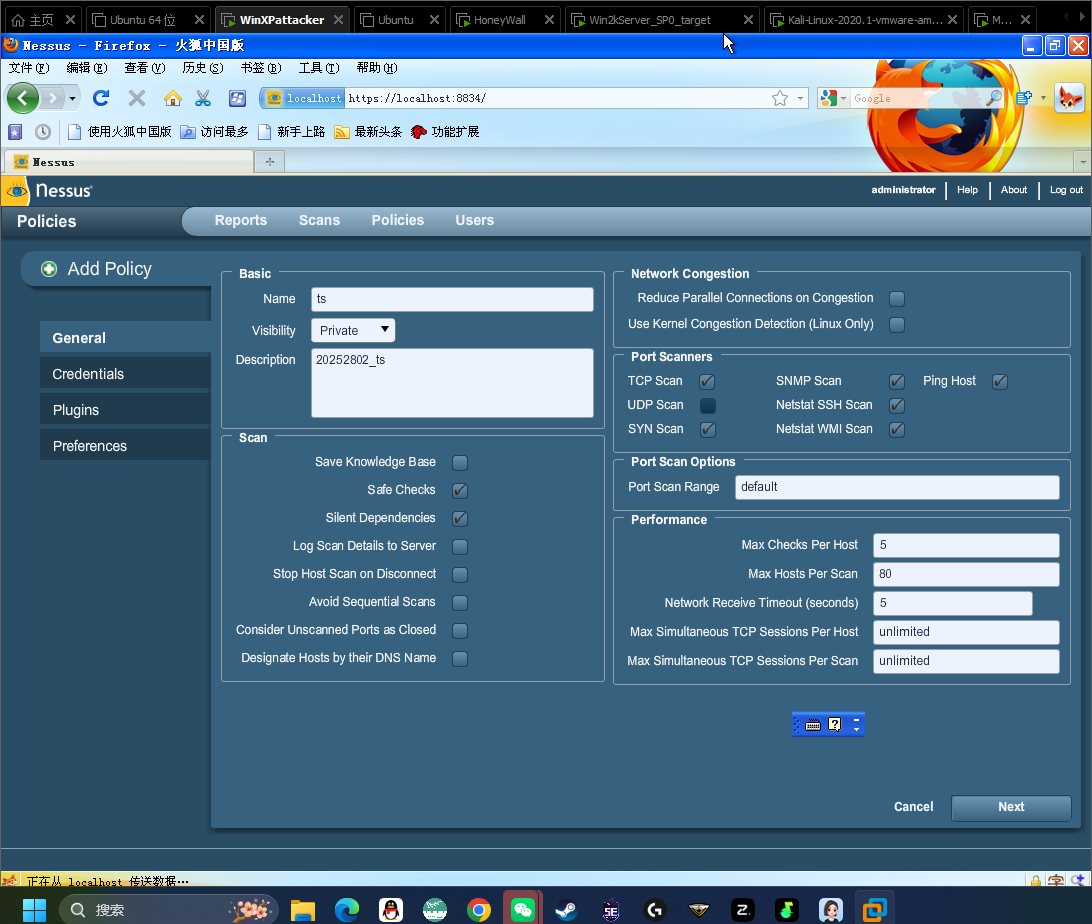1092x924 pixels.
Task: Click the search magnifier icon in Google box
Action: coord(994,98)
